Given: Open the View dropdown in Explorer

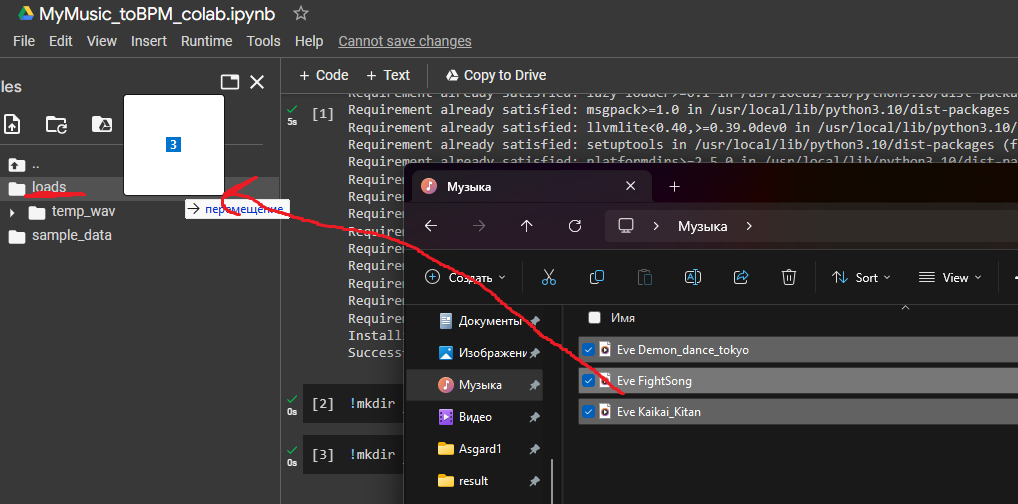Looking at the screenshot, I should coord(949,277).
